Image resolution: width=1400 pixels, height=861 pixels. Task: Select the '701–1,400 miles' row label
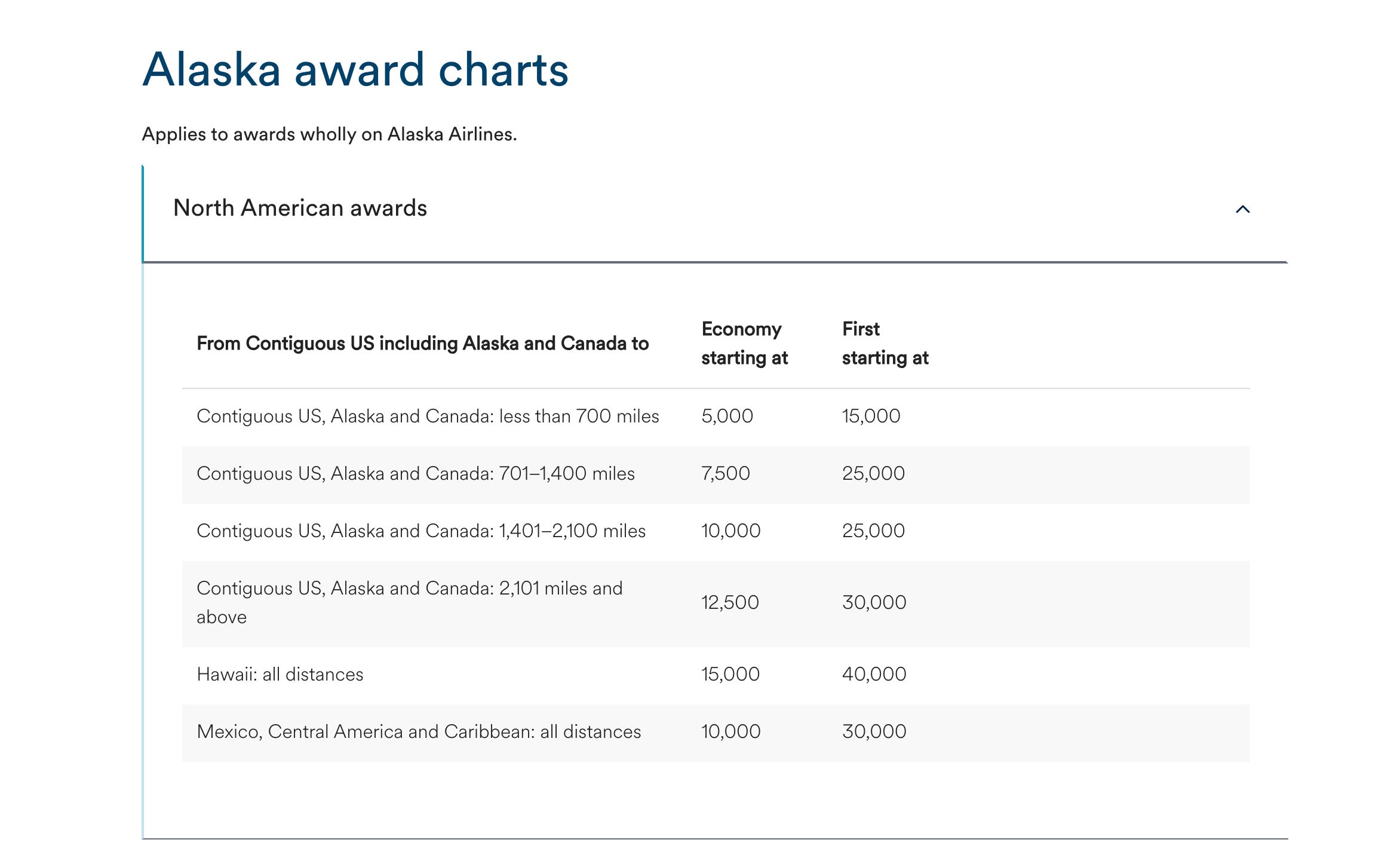click(416, 473)
